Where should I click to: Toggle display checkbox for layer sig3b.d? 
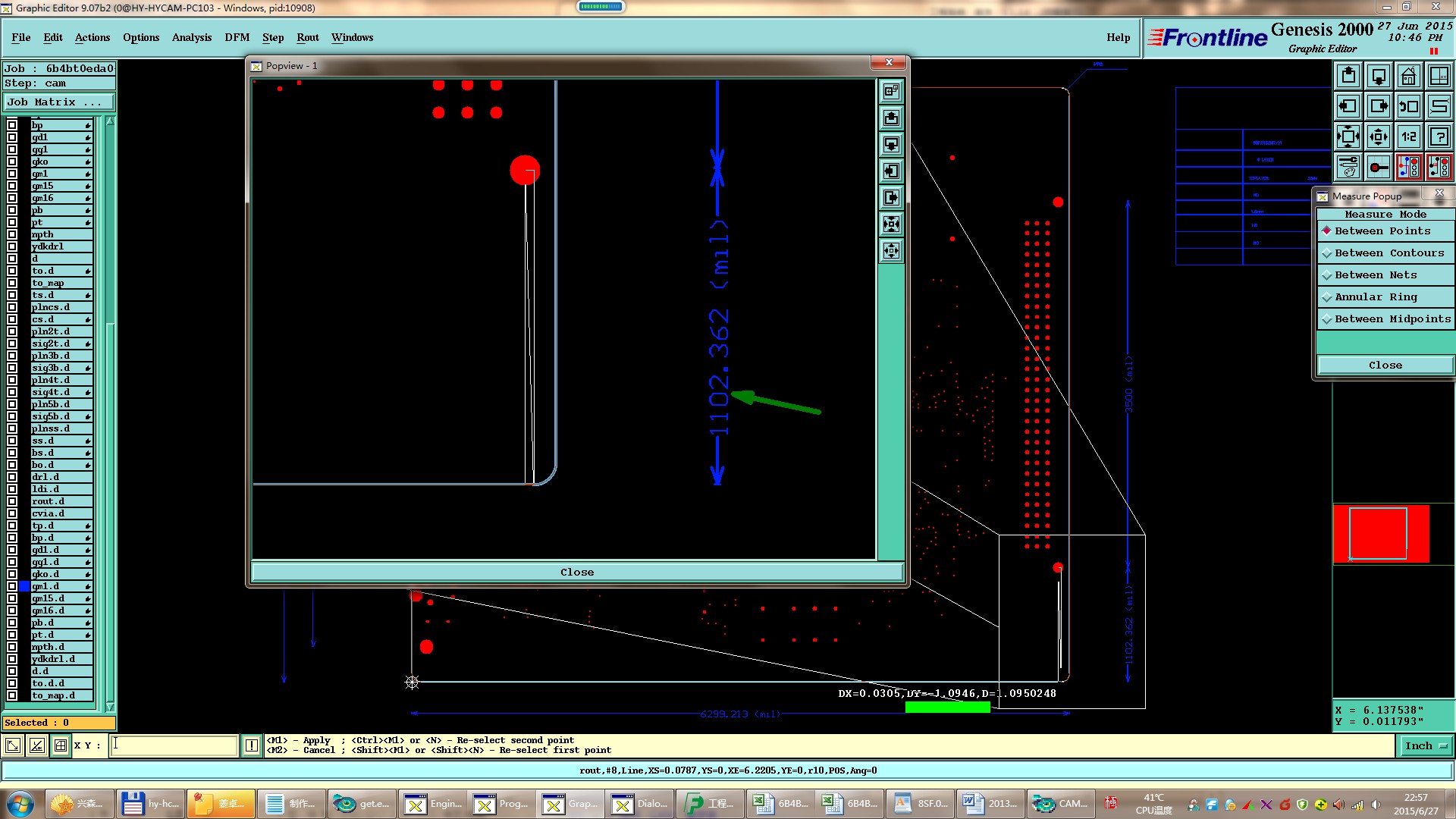12,368
